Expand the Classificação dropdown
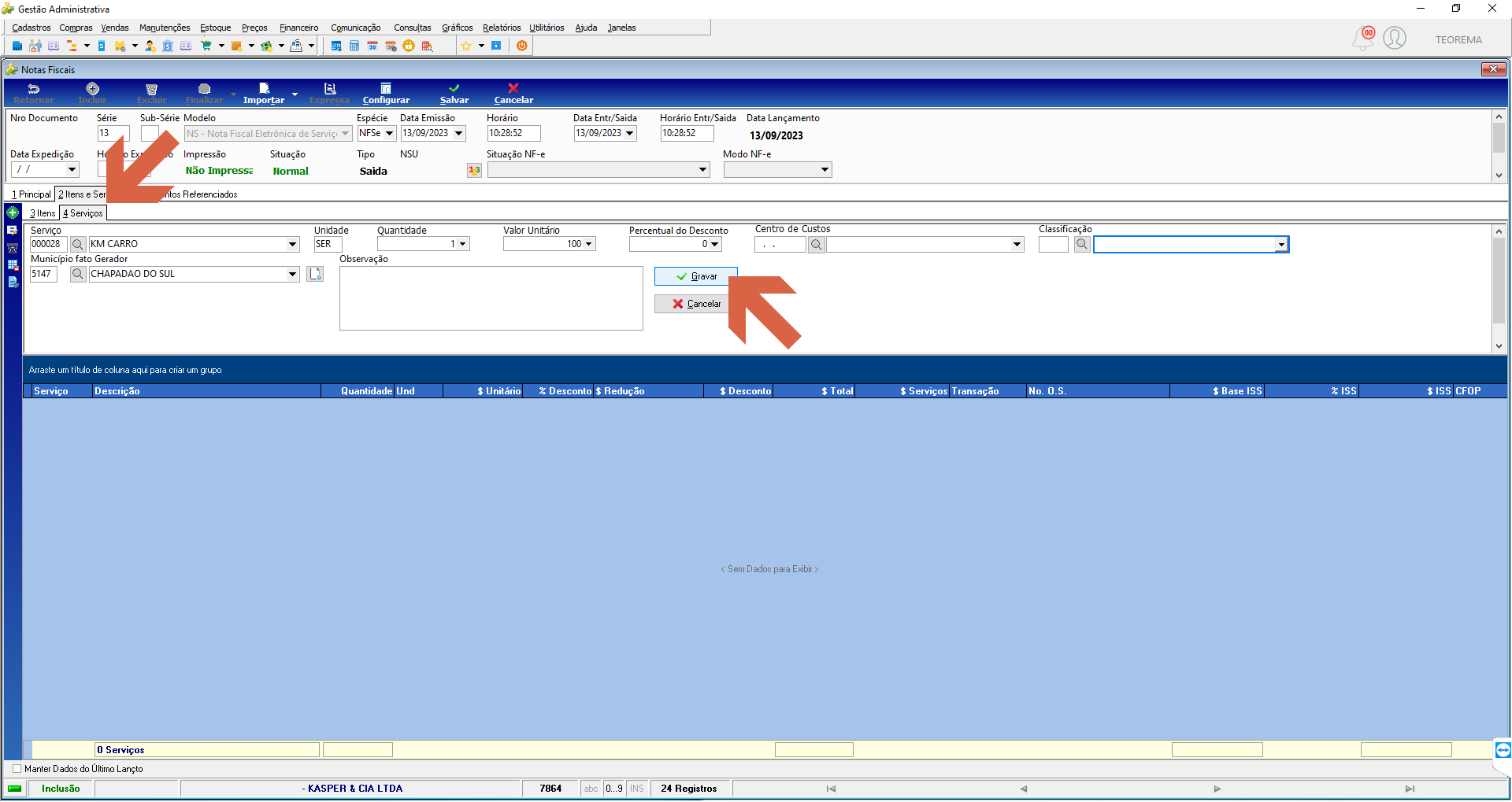Image resolution: width=1512 pixels, height=802 pixels. 1281,245
